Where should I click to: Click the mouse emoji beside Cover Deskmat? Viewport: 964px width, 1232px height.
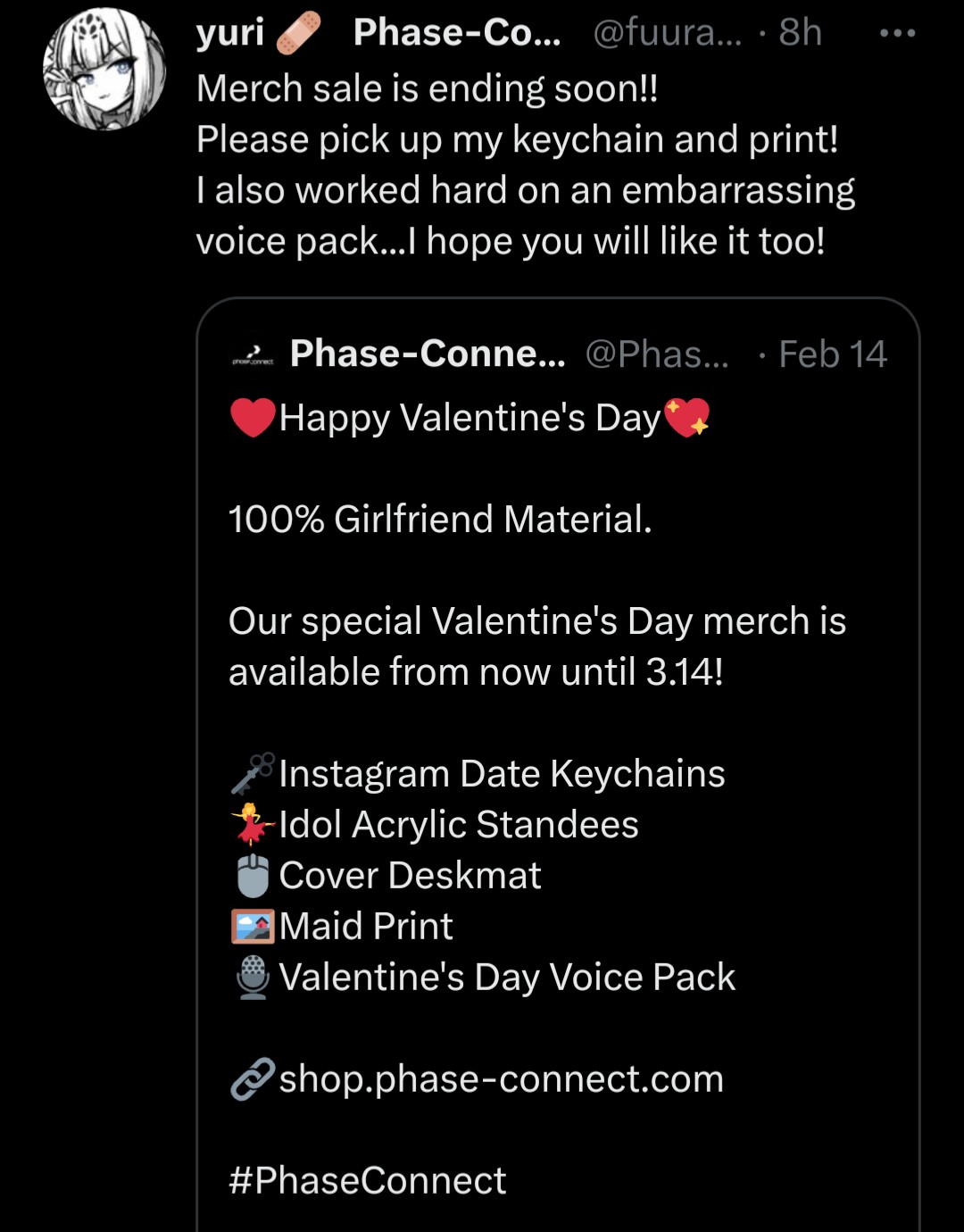click(x=253, y=876)
